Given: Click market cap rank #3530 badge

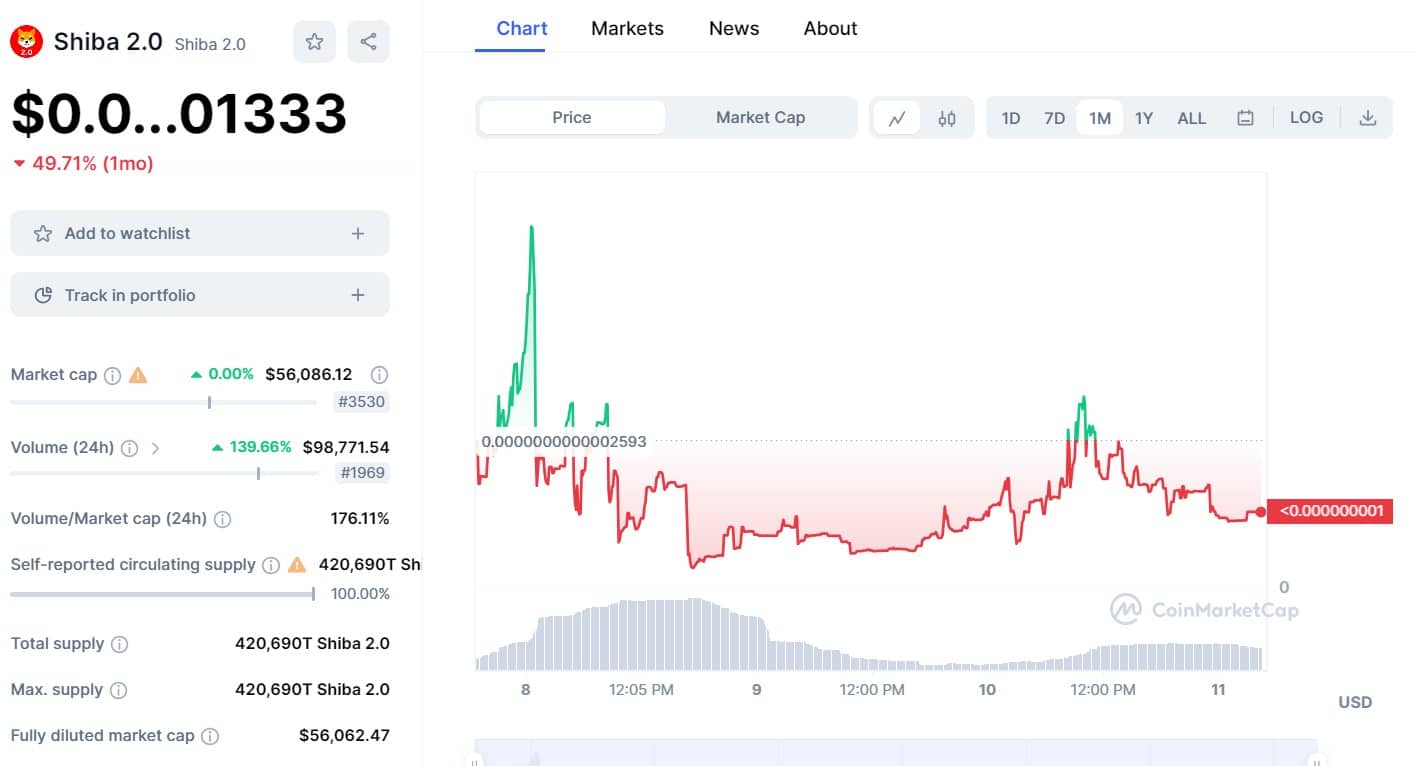Looking at the screenshot, I should tap(362, 402).
